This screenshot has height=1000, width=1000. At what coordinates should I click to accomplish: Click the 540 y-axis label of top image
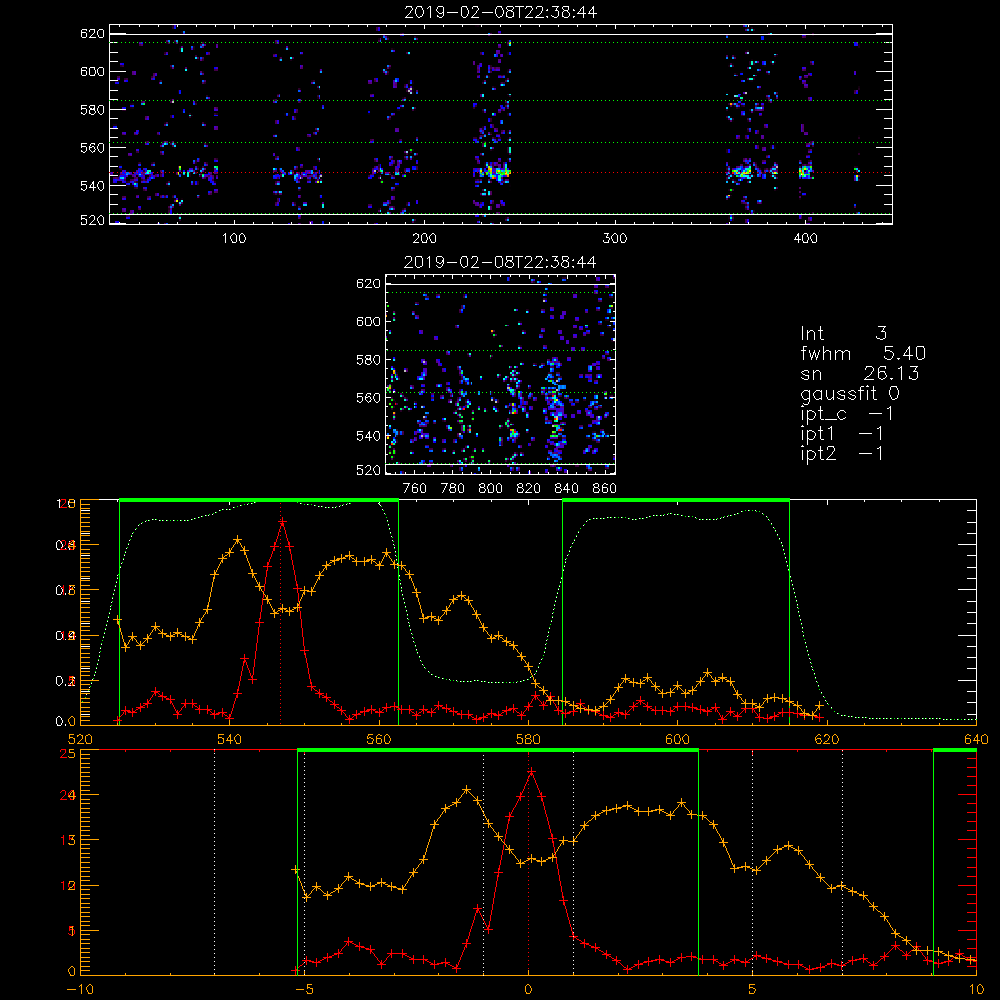tap(92, 186)
